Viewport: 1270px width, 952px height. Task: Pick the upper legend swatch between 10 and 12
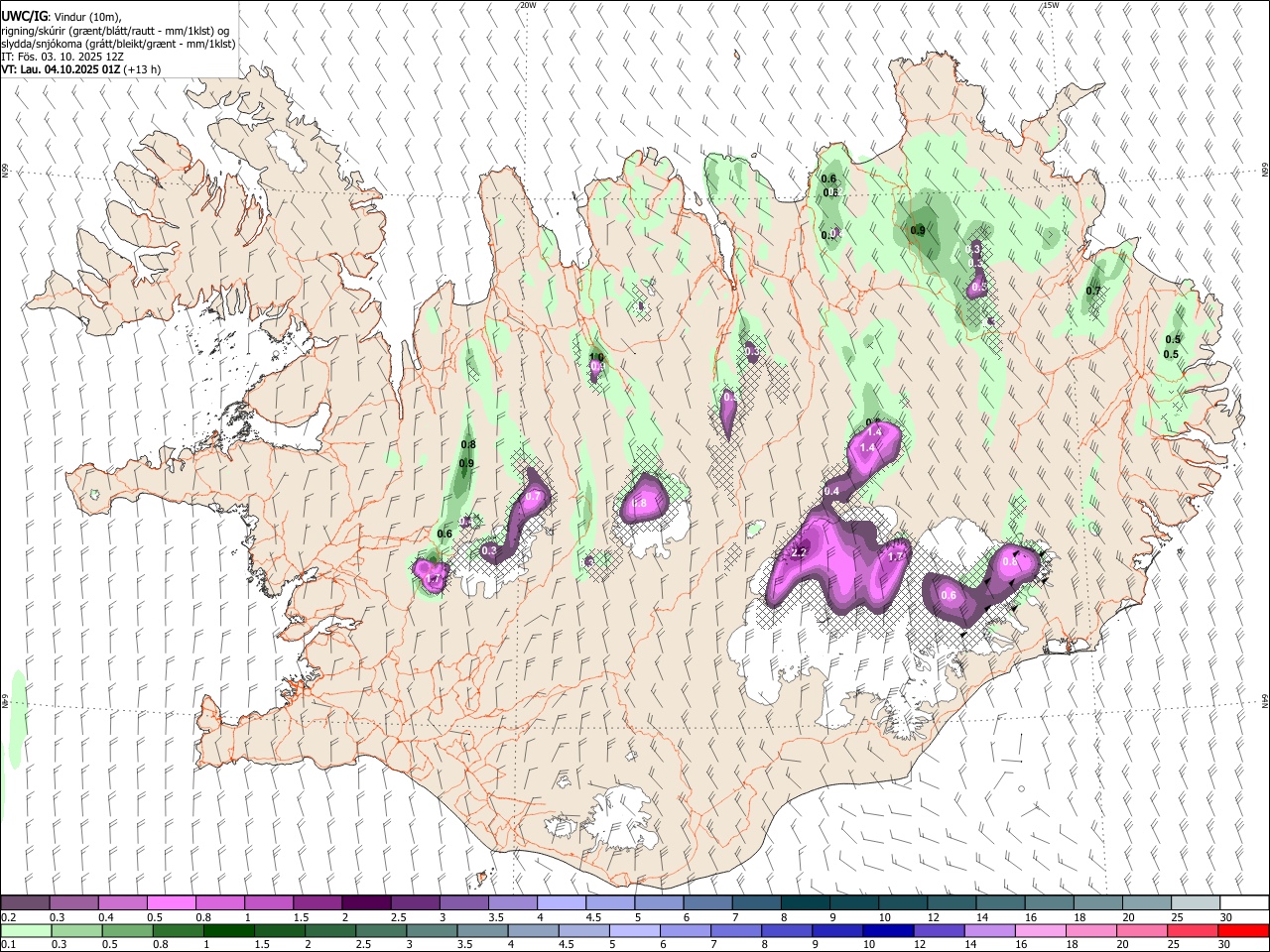903,903
